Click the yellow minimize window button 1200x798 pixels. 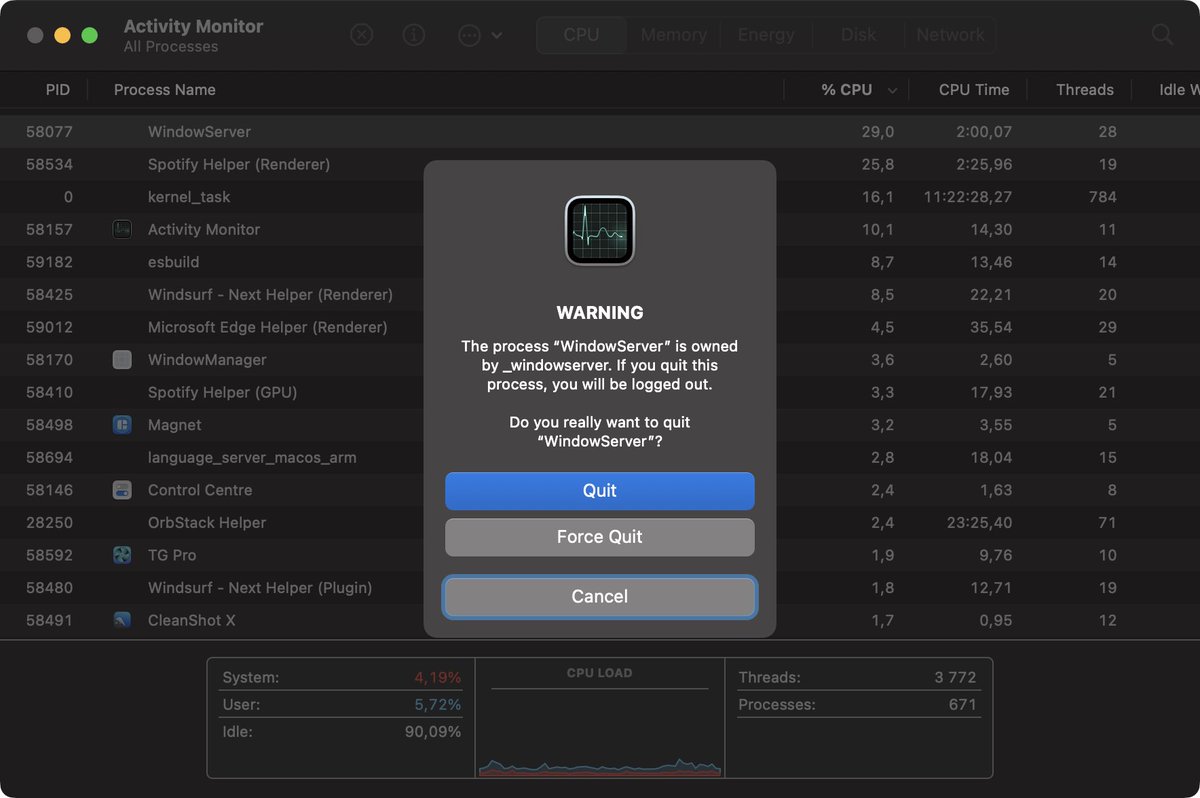point(62,35)
